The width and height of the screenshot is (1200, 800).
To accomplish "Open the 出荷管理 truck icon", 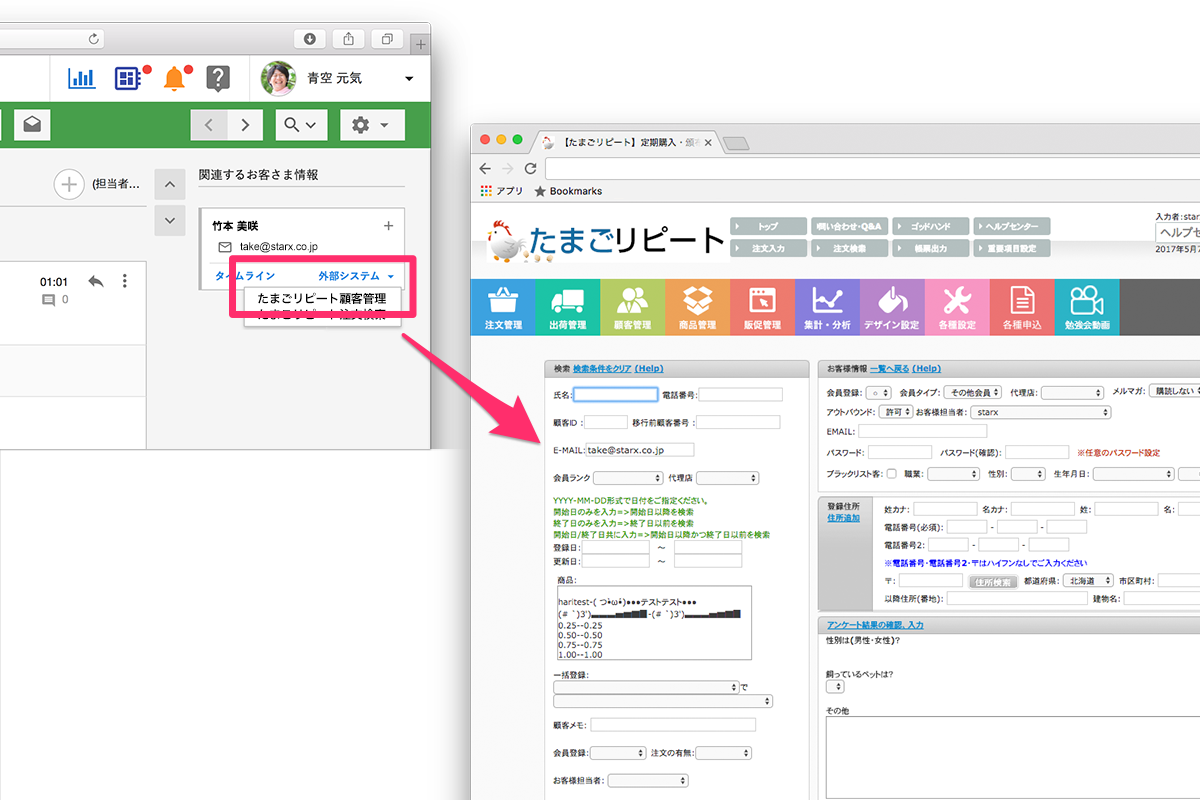I will [568, 307].
